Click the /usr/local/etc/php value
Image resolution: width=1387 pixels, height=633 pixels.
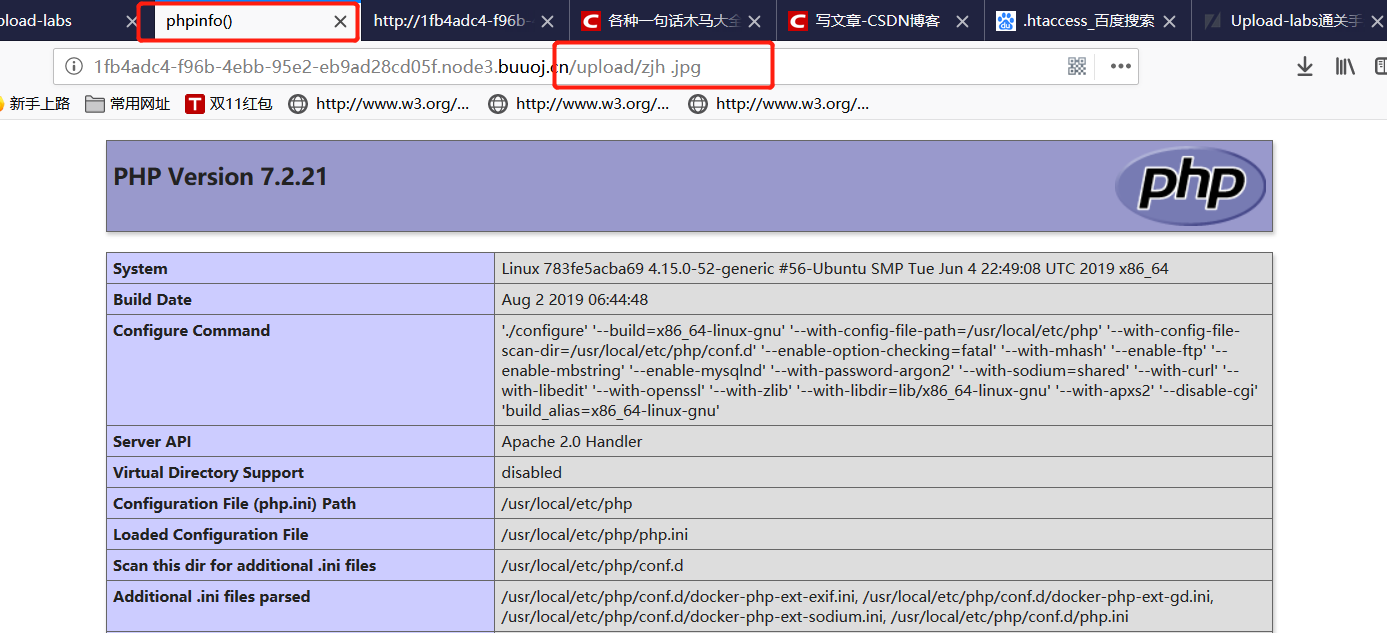click(567, 504)
